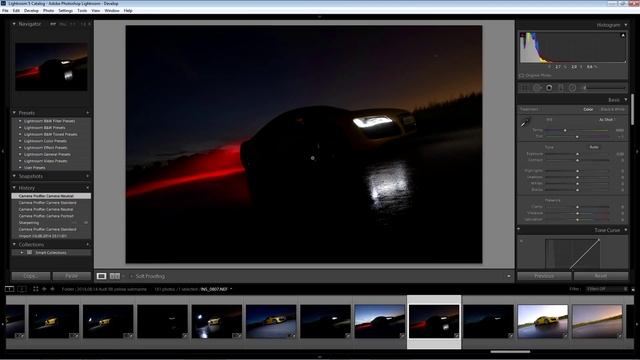
Task: Collapse the Basic panel
Action: (626, 100)
